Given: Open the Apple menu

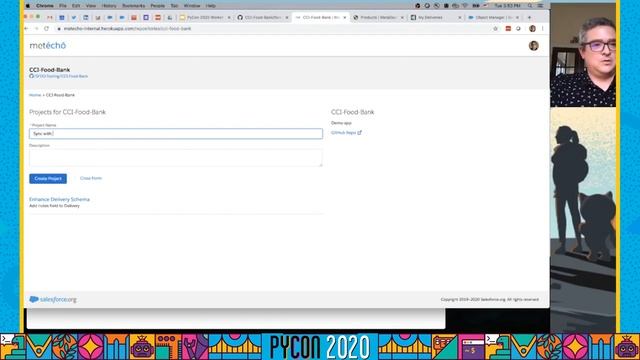Looking at the screenshot, I should [28, 6].
